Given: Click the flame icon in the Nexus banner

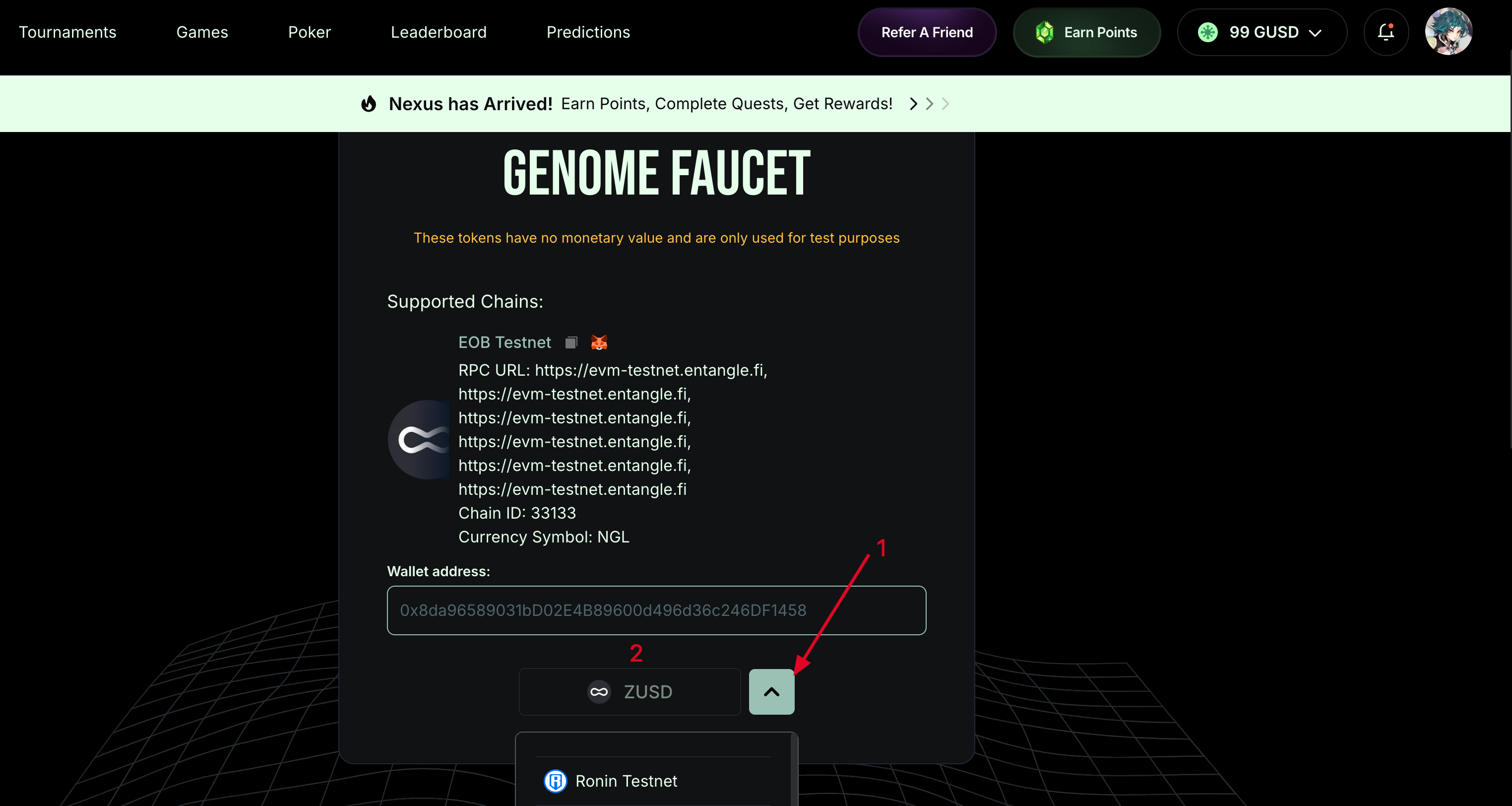Looking at the screenshot, I should 368,103.
